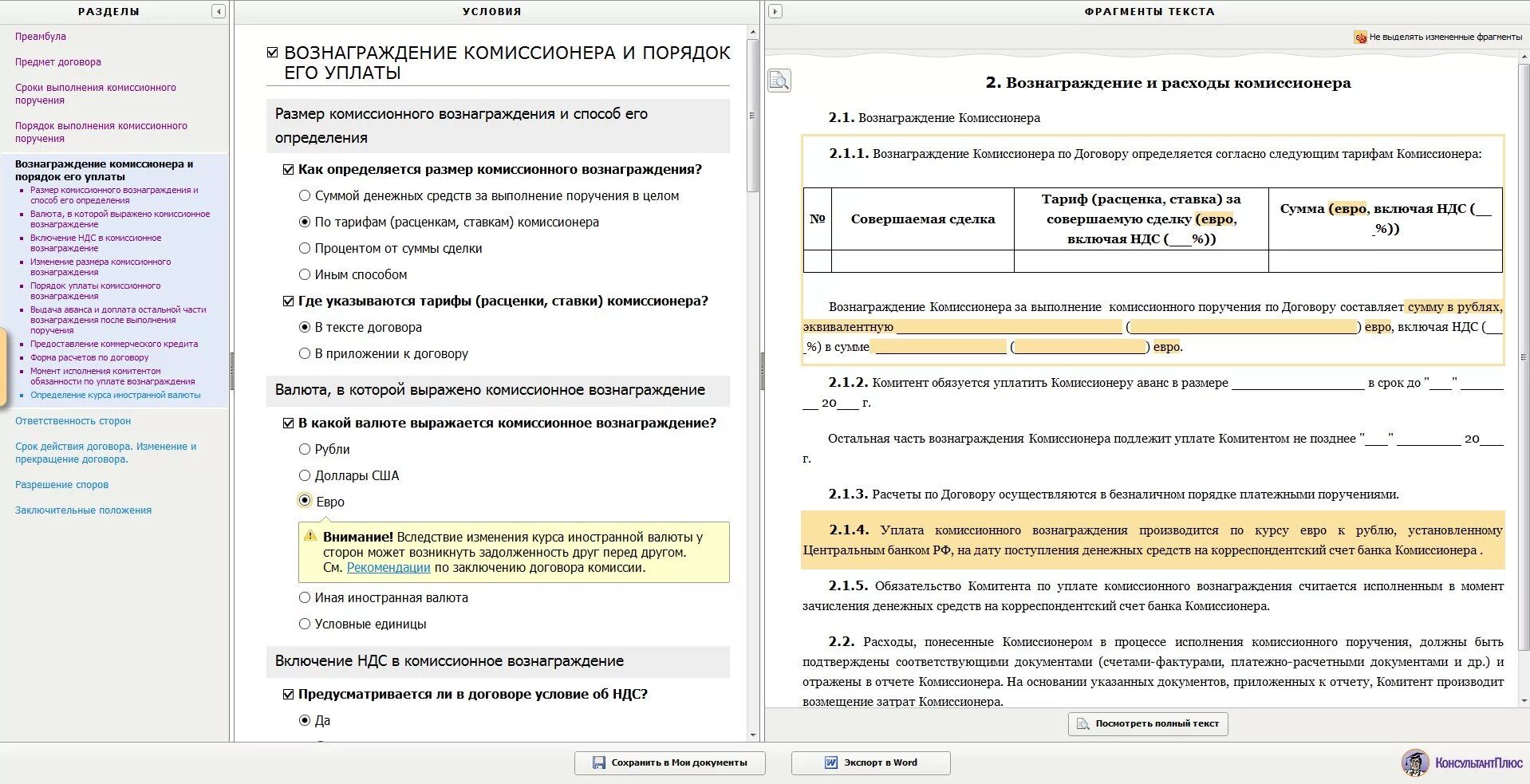Image resolution: width=1530 pixels, height=784 pixels.
Task: Jump to Размер комиссионного вознаграждения subsection
Action: [x=114, y=195]
